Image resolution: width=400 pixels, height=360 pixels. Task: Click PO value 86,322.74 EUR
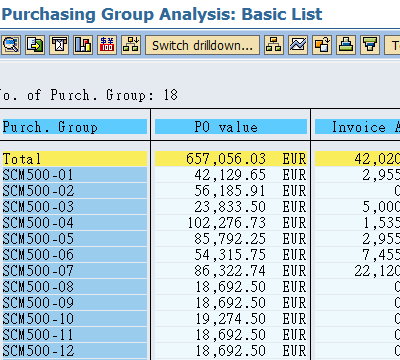tap(231, 271)
